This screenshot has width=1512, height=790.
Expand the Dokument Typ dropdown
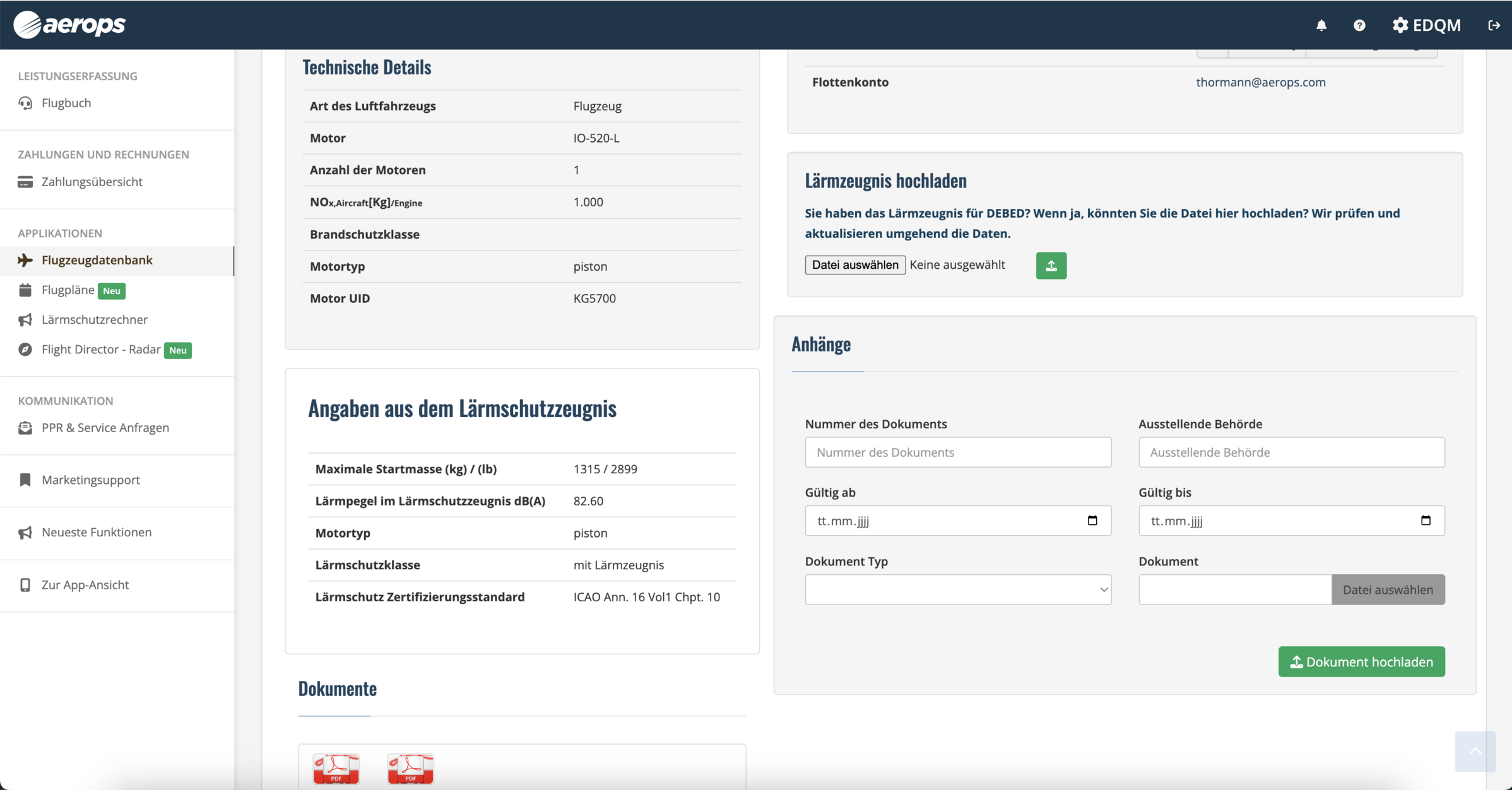(958, 589)
